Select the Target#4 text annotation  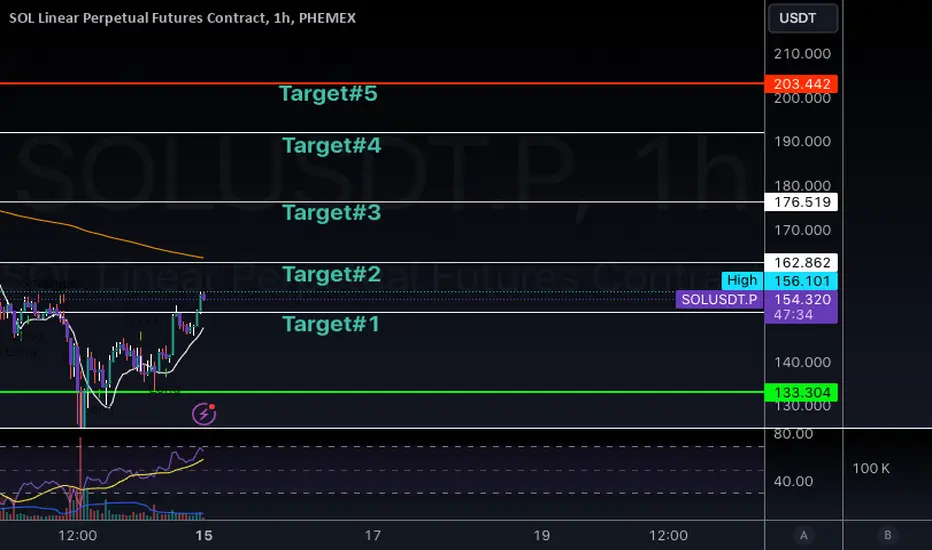pyautogui.click(x=331, y=145)
